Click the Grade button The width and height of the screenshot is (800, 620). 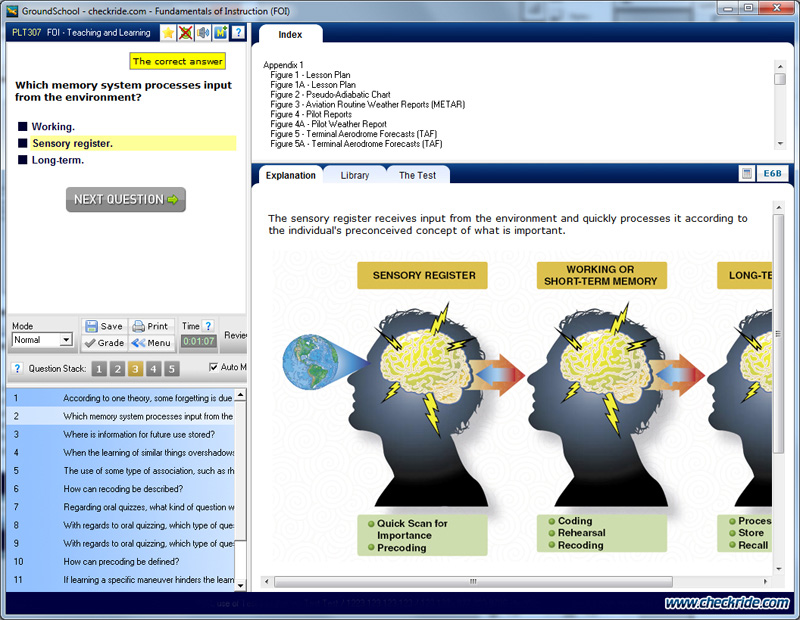104,343
